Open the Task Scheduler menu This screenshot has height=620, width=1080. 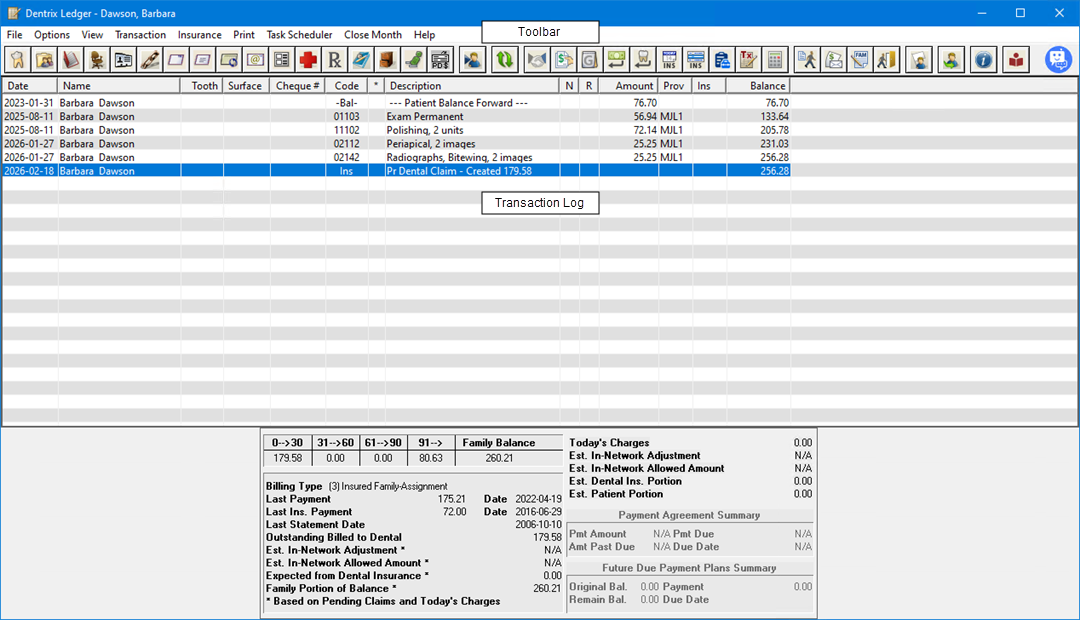(x=299, y=35)
